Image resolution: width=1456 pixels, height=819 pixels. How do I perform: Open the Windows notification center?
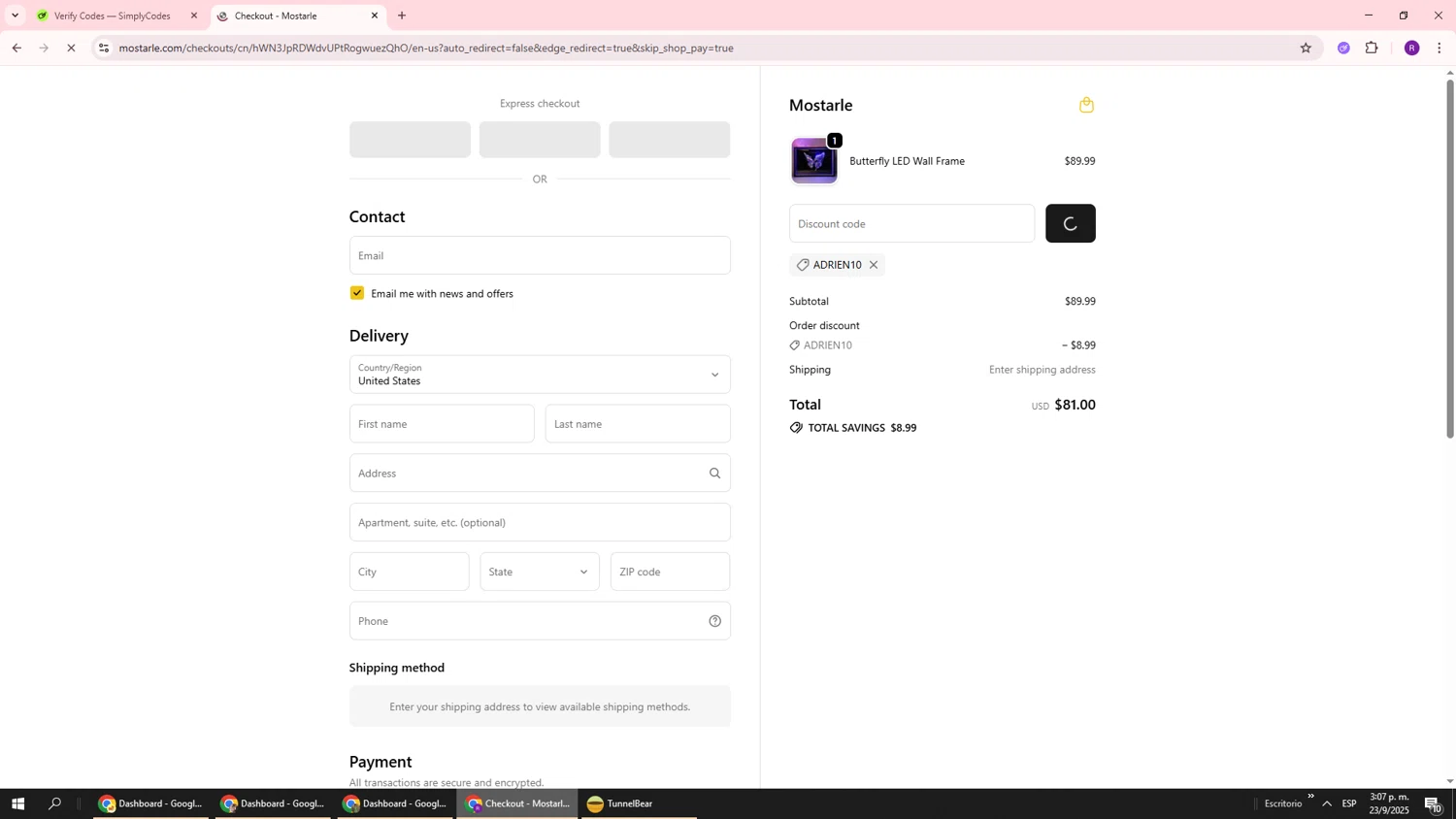pos(1434,803)
